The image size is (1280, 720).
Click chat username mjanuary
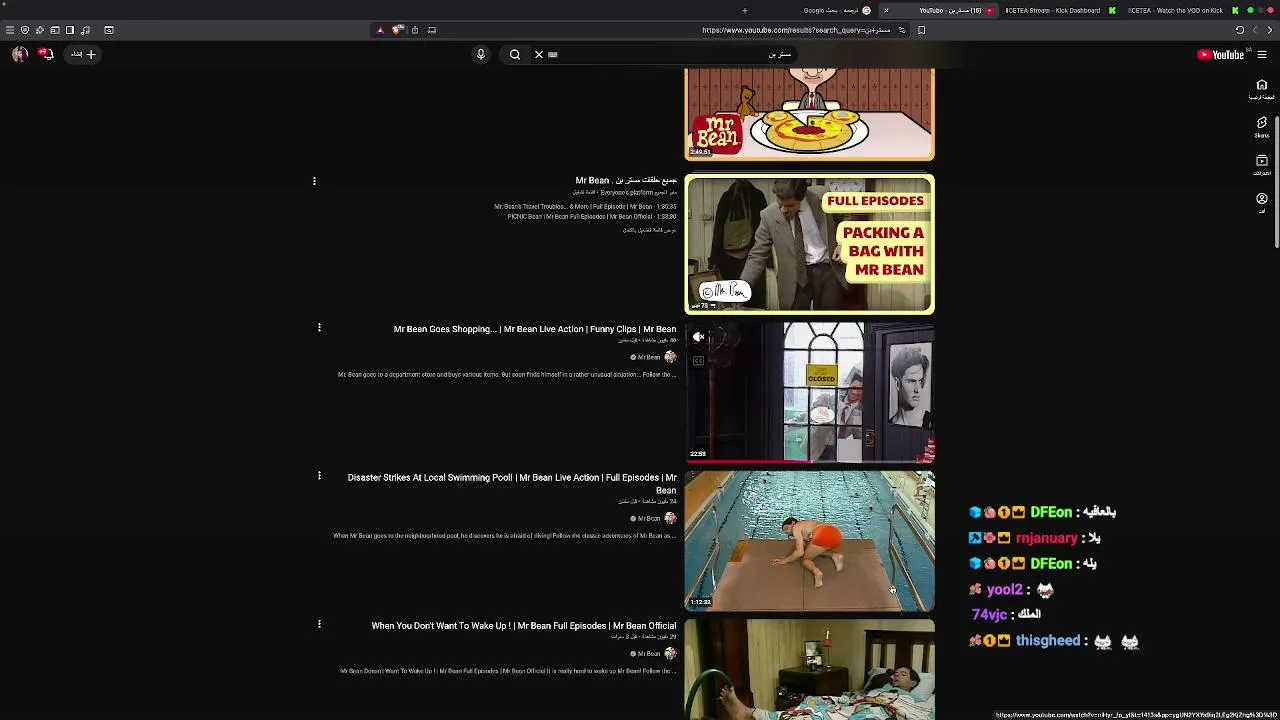tap(1046, 538)
